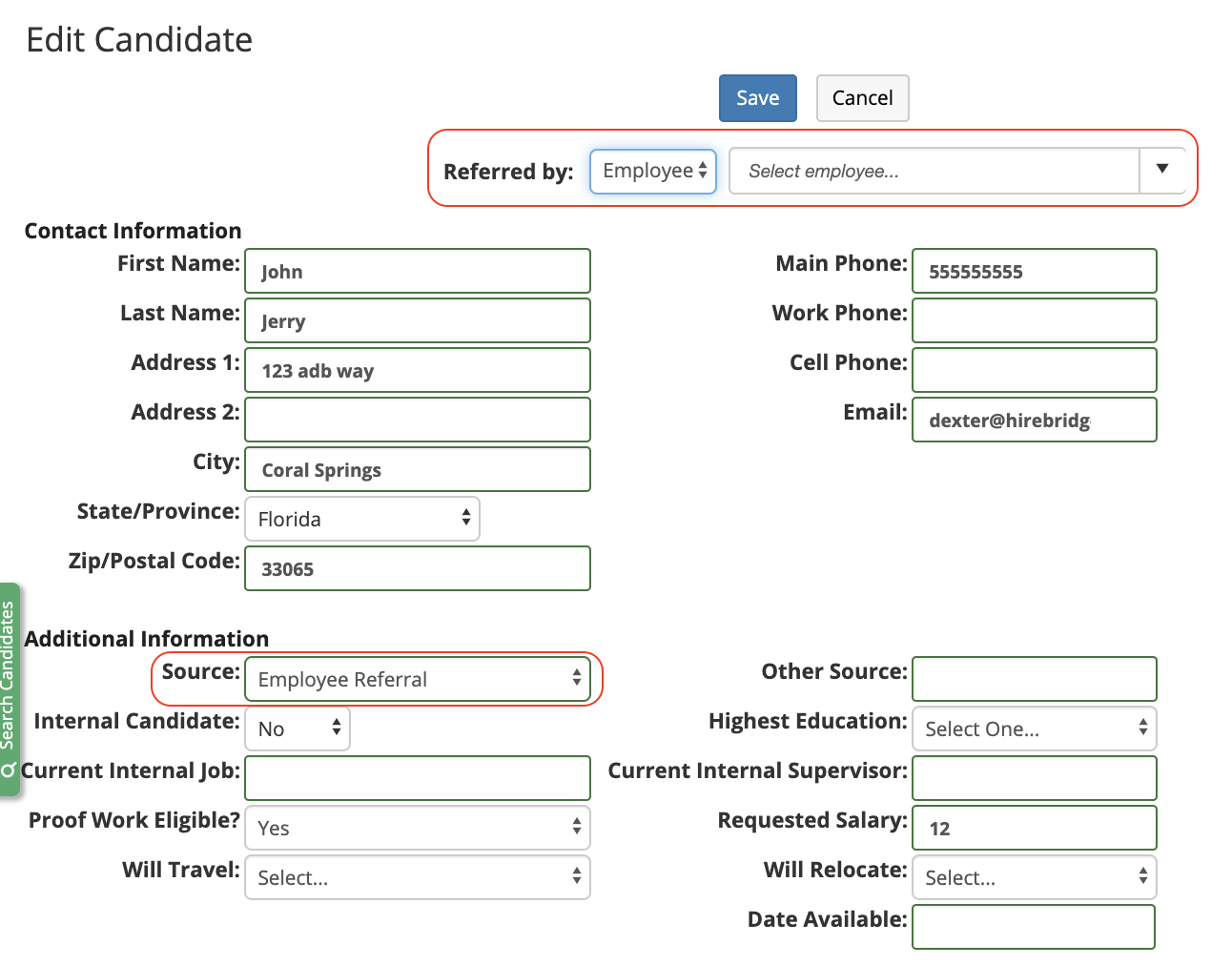Click the magnifying glass on Search Candidates tab
The height and width of the screenshot is (965, 1232).
[10, 763]
